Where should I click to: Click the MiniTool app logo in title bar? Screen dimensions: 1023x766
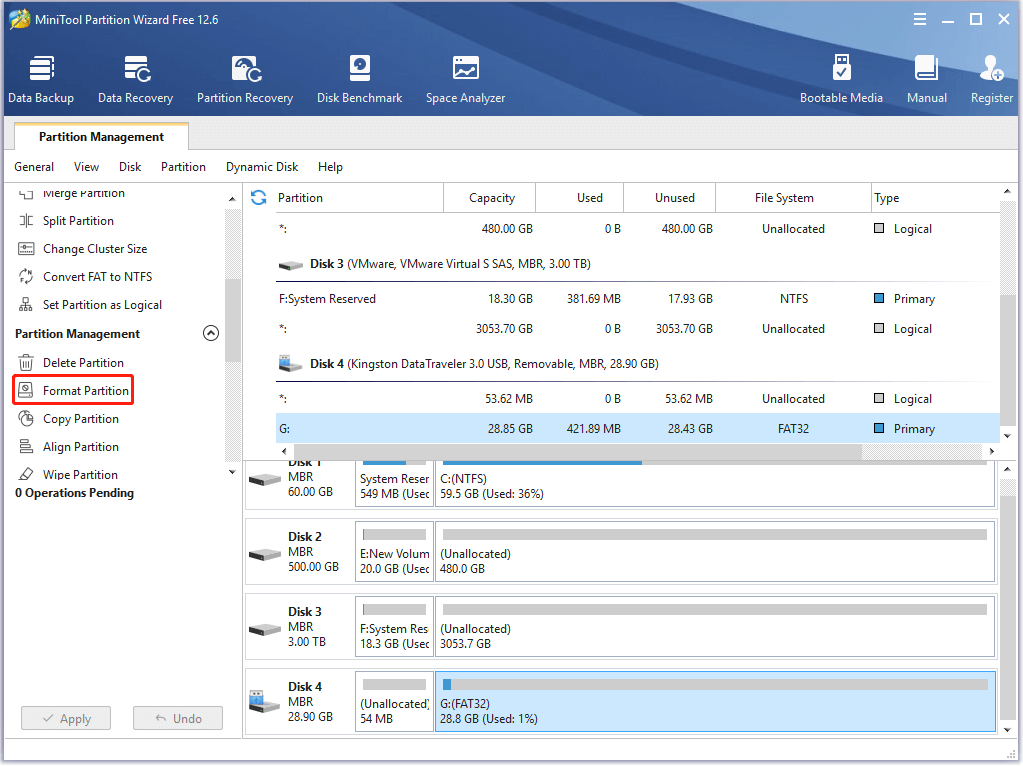click(20, 19)
